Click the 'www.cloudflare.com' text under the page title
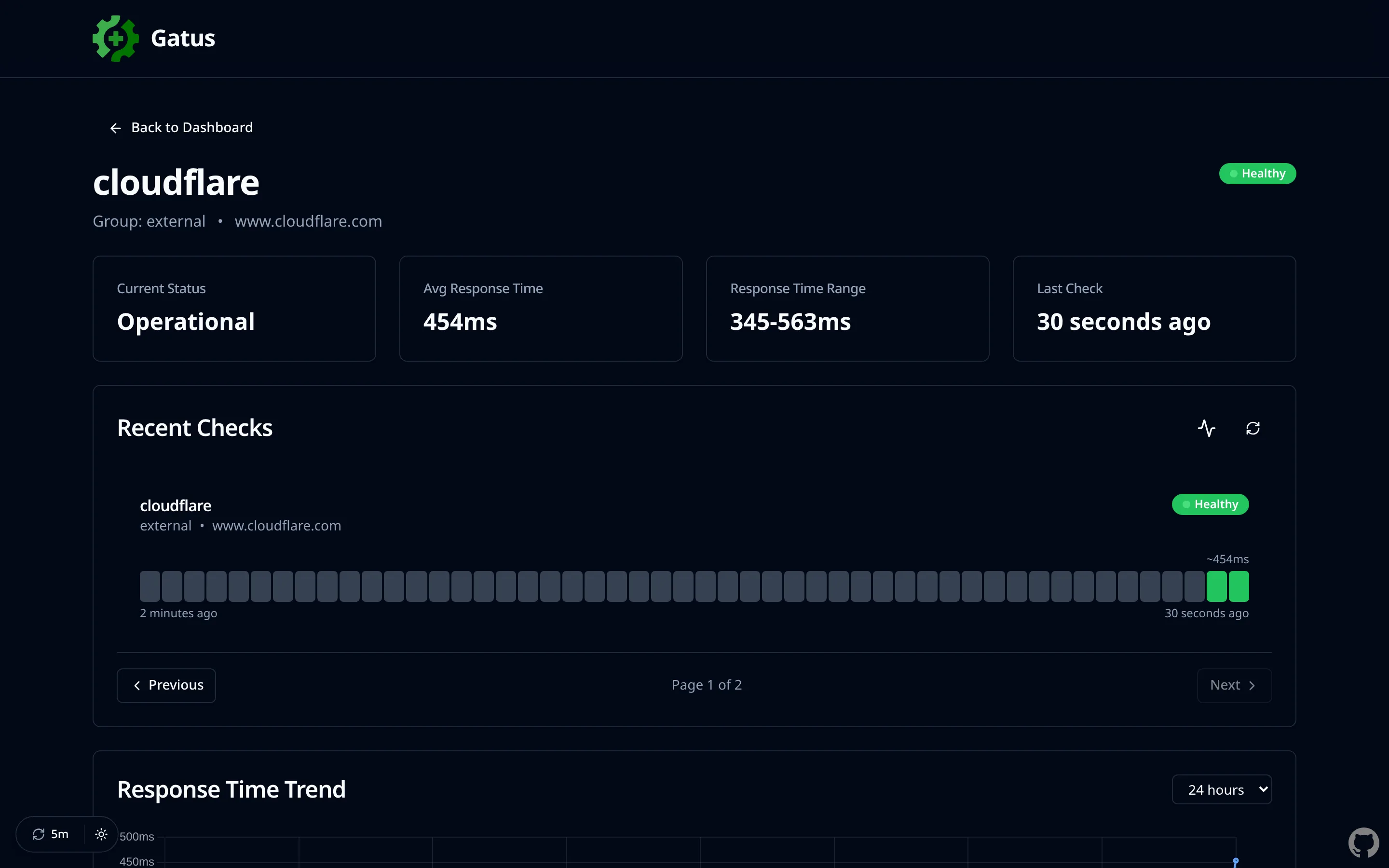 308,221
